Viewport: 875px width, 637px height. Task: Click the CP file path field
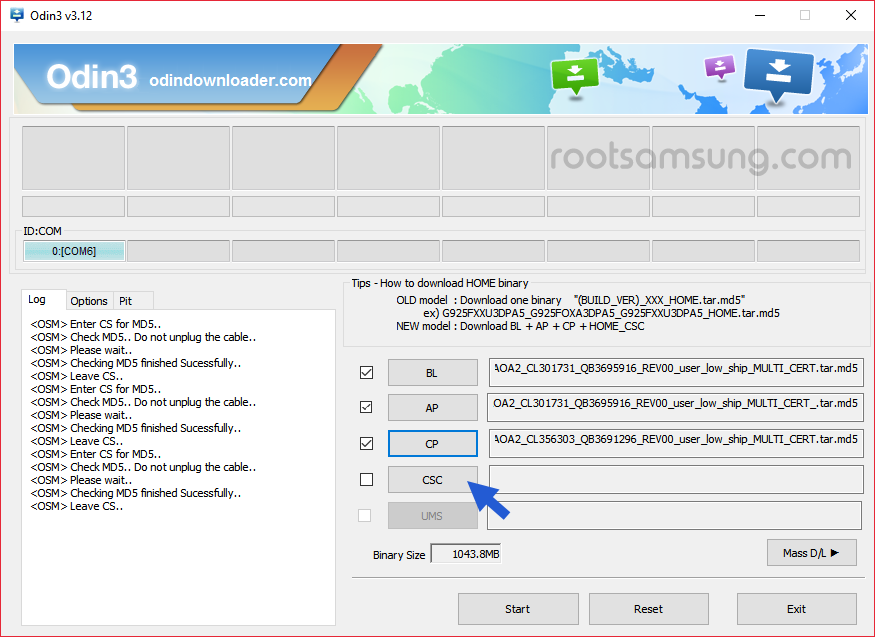676,443
